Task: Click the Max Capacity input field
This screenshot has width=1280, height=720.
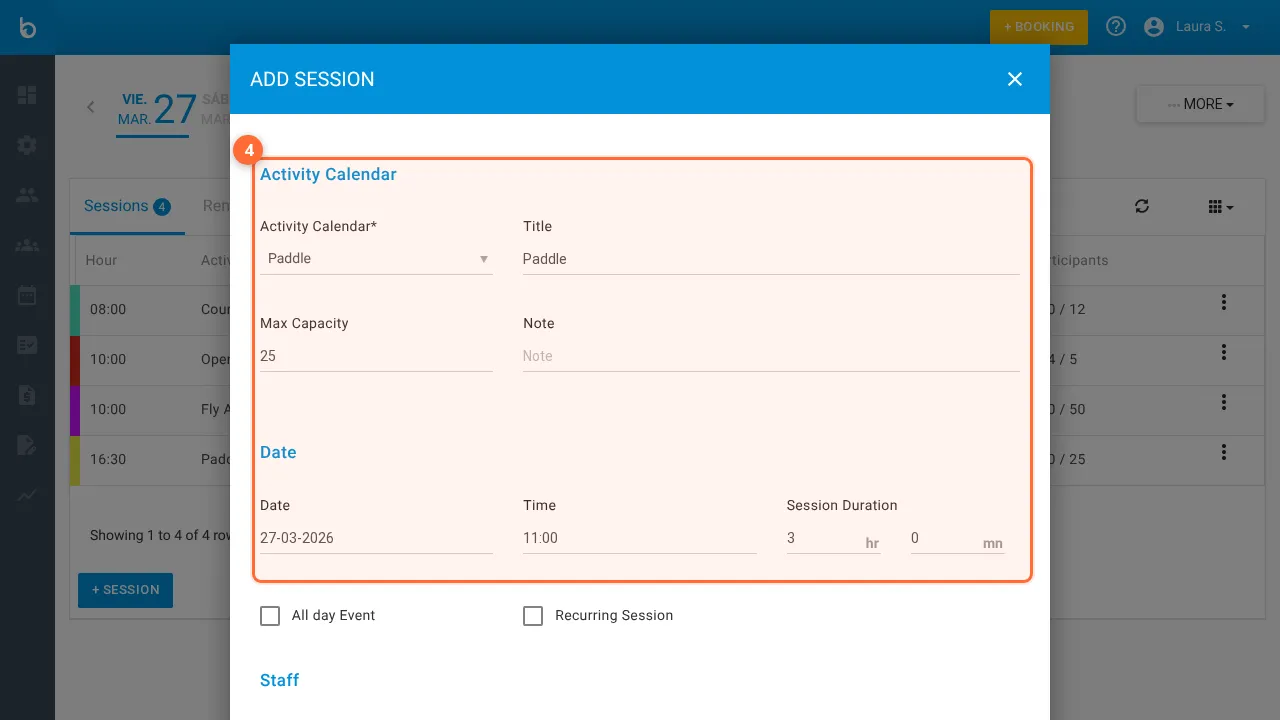Action: point(376,356)
